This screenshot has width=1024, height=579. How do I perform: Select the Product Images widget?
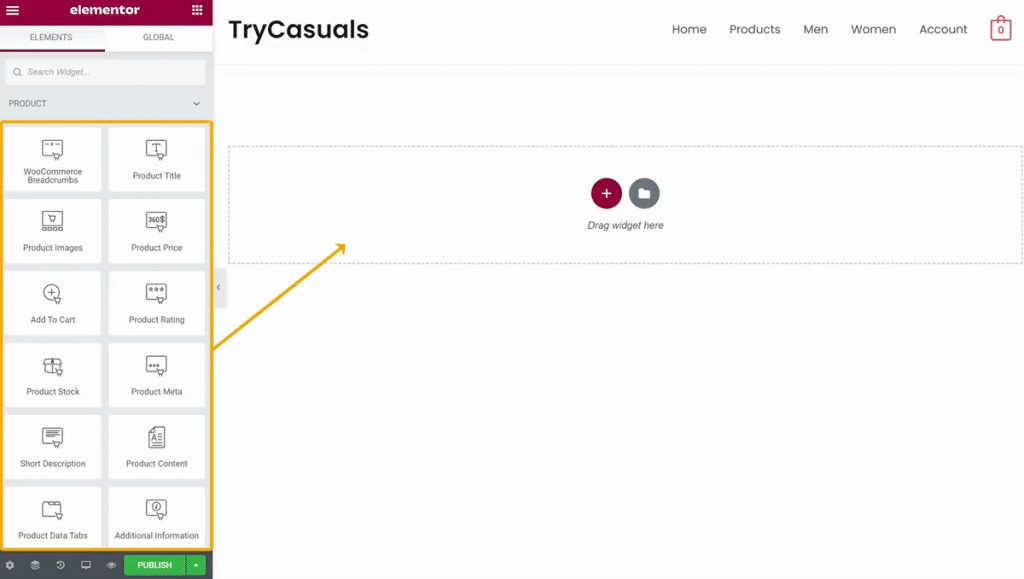tap(53, 231)
